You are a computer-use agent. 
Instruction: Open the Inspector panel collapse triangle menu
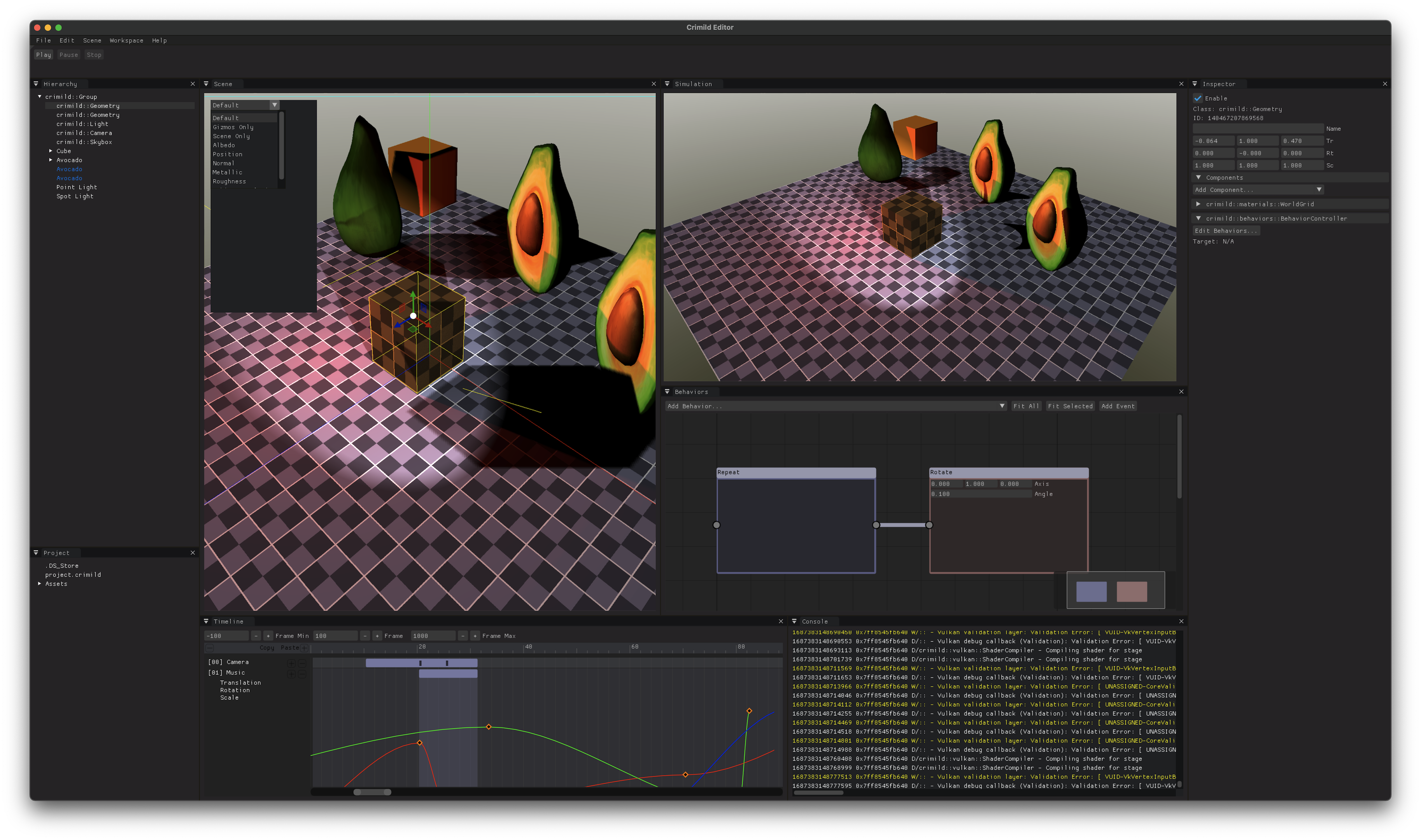[x=1195, y=84]
